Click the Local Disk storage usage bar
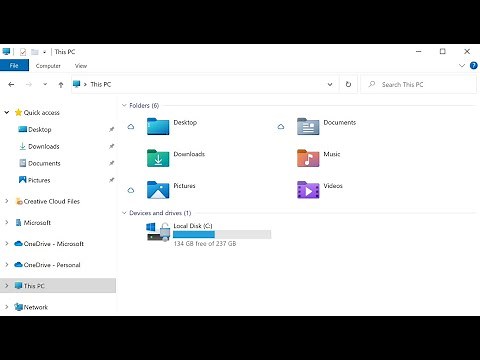 coord(222,234)
